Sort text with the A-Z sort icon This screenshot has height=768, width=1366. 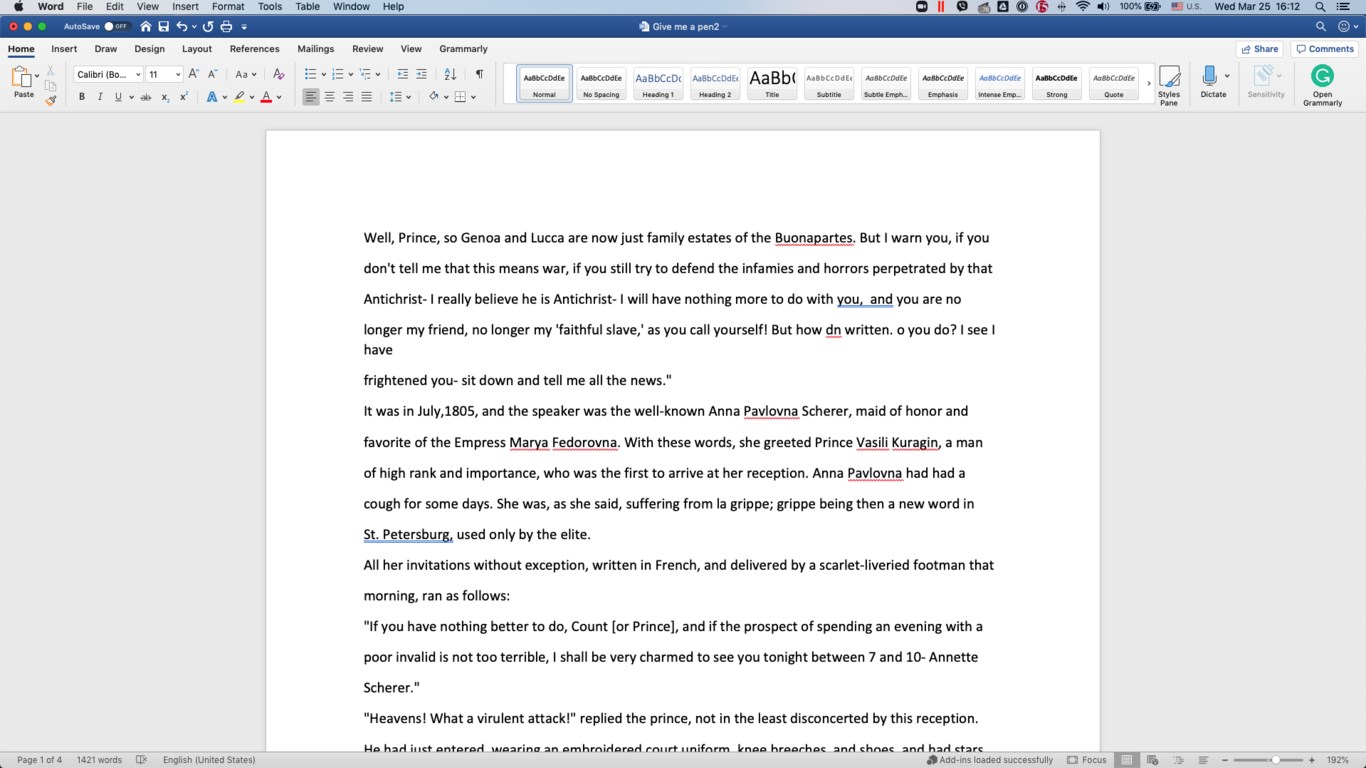[450, 74]
